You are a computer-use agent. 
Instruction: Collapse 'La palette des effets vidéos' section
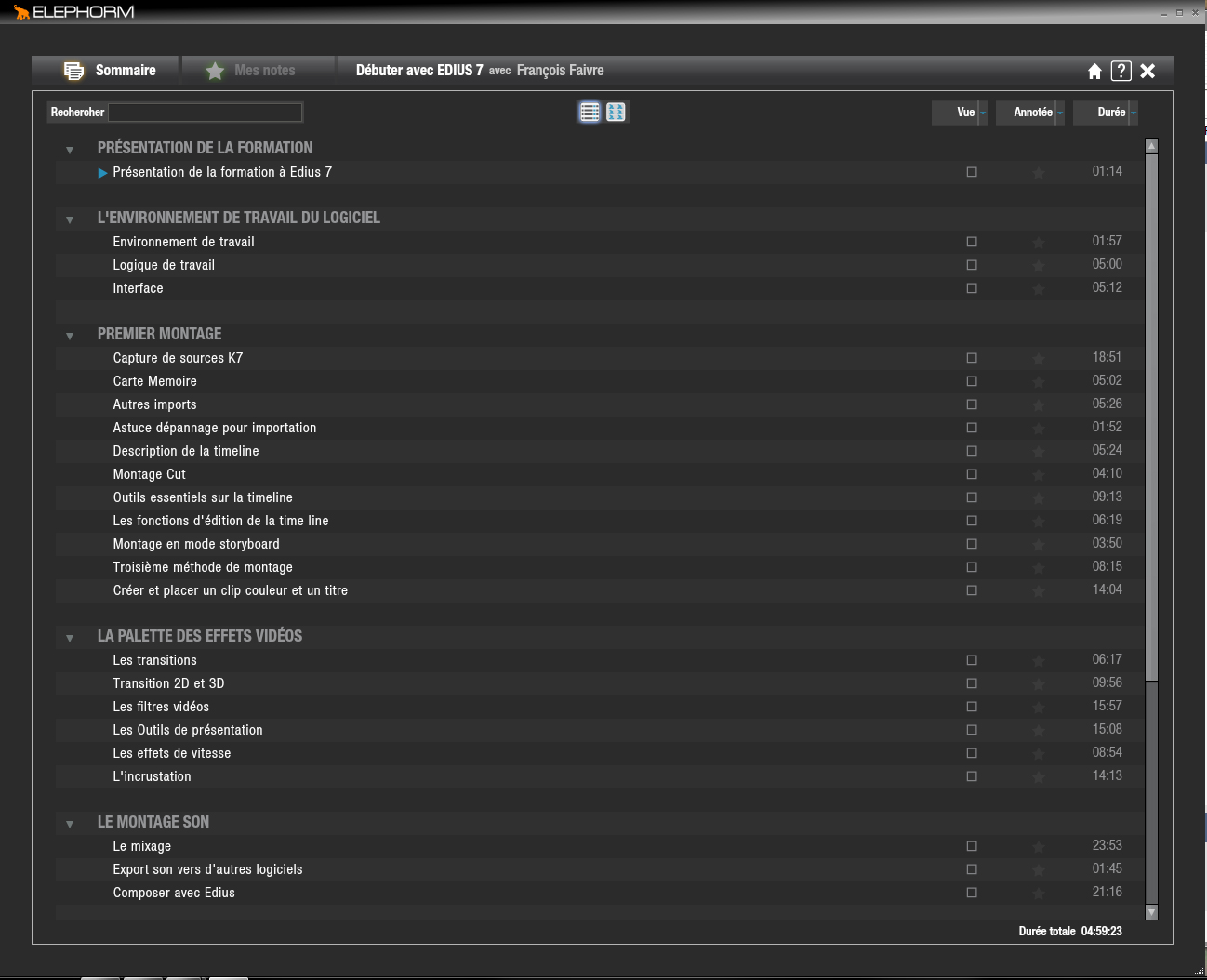[70, 638]
